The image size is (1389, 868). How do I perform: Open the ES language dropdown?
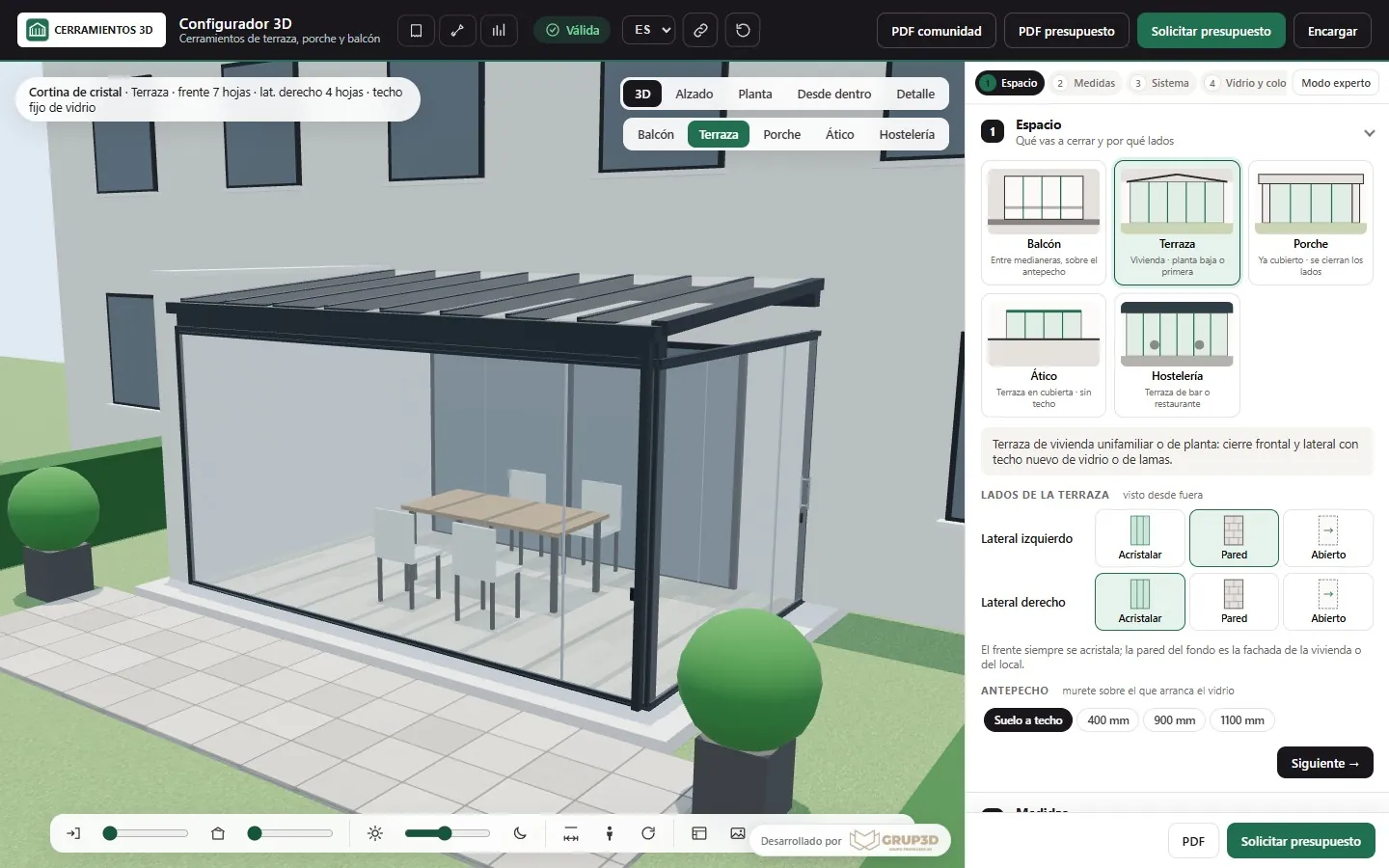pyautogui.click(x=648, y=30)
